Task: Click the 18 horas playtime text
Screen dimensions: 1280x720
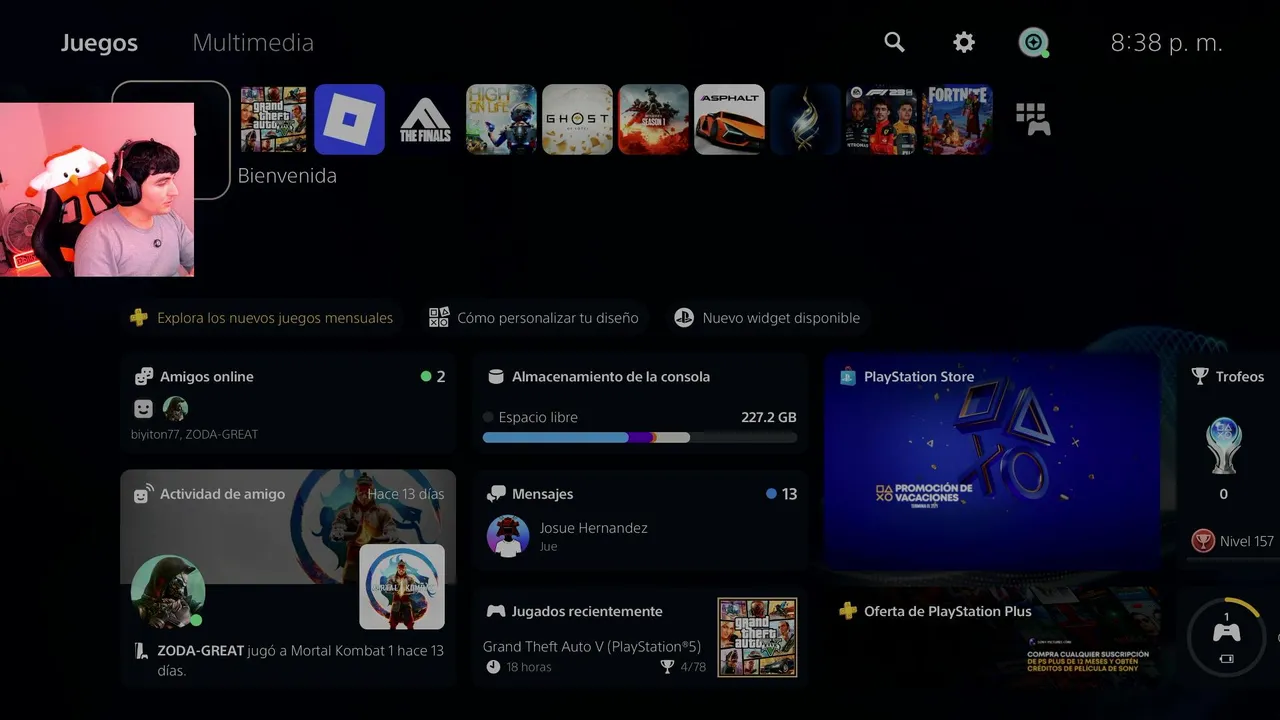Action: 528,667
